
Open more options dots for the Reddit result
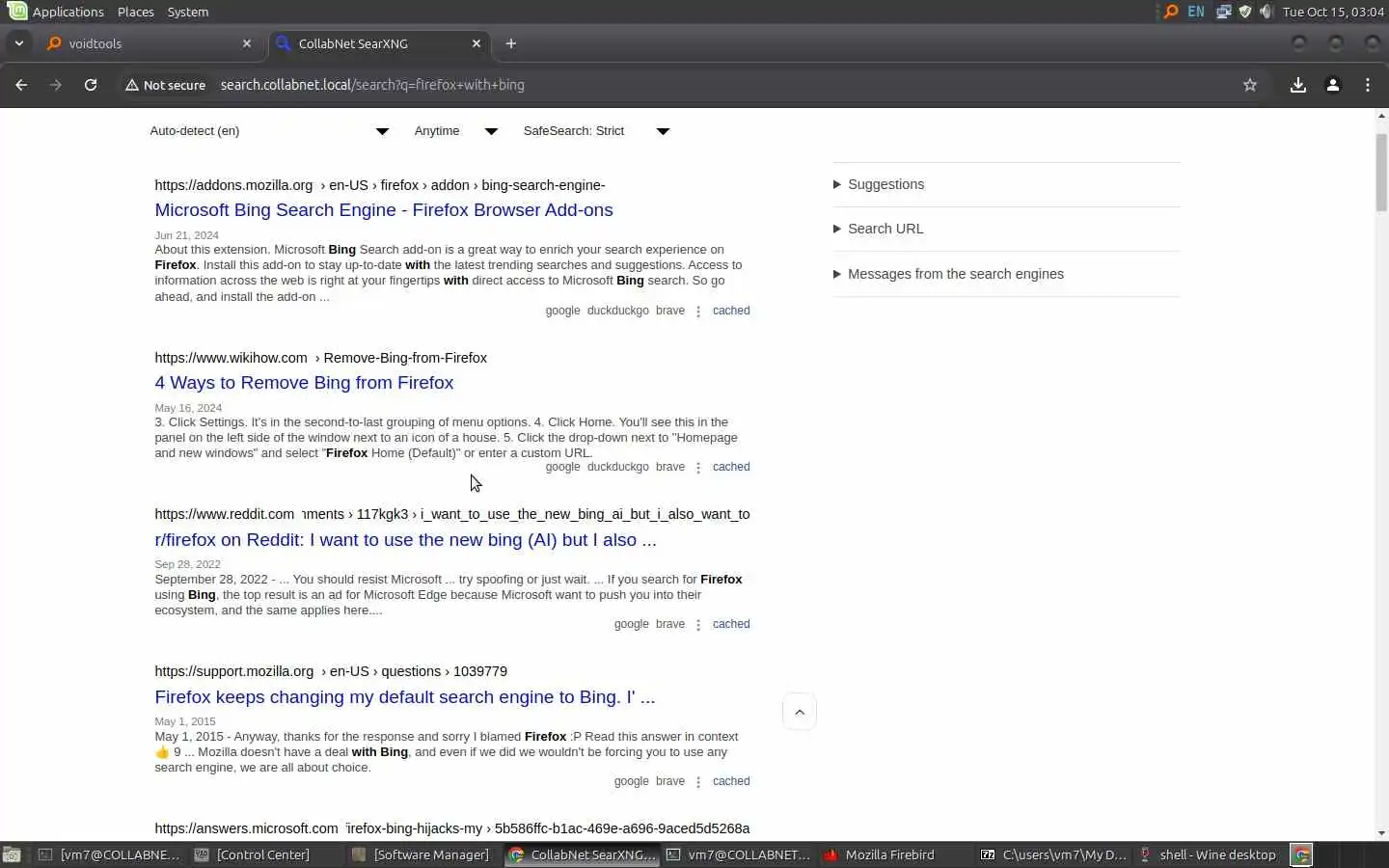(698, 625)
